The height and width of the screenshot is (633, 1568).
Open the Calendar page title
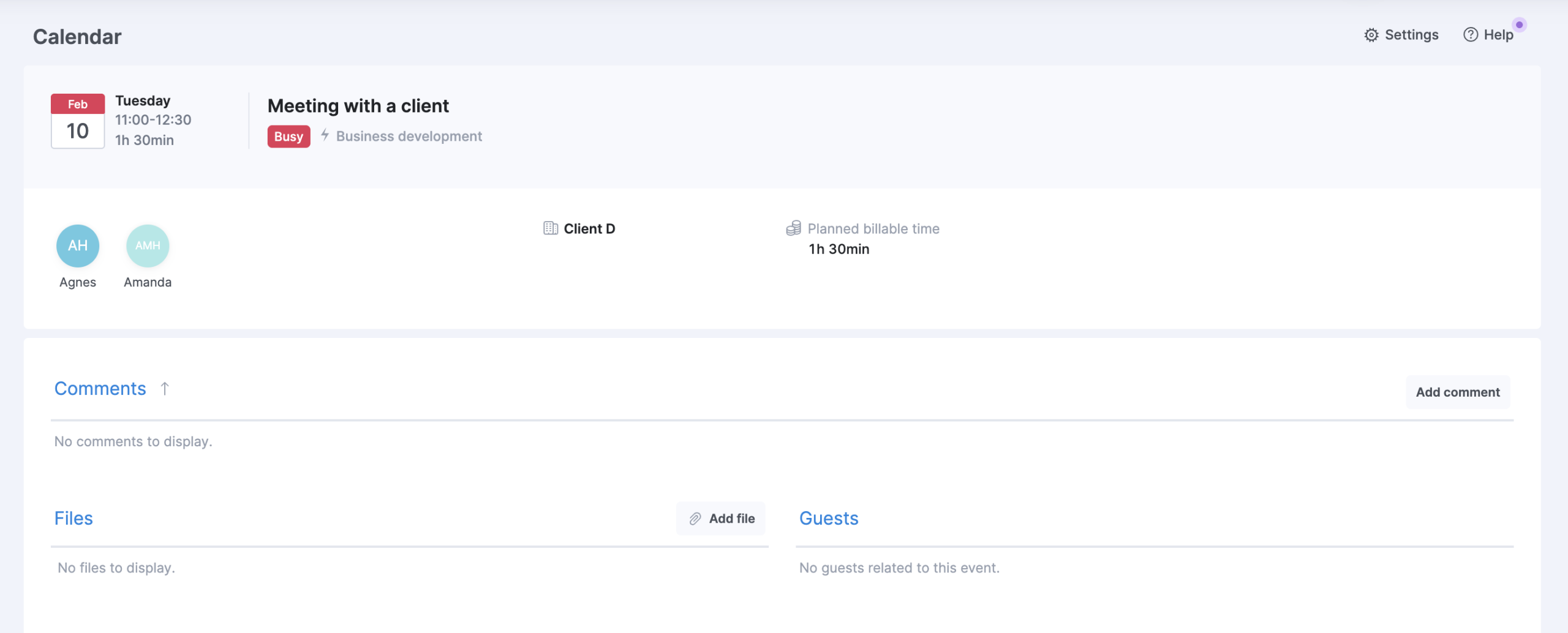pos(77,37)
